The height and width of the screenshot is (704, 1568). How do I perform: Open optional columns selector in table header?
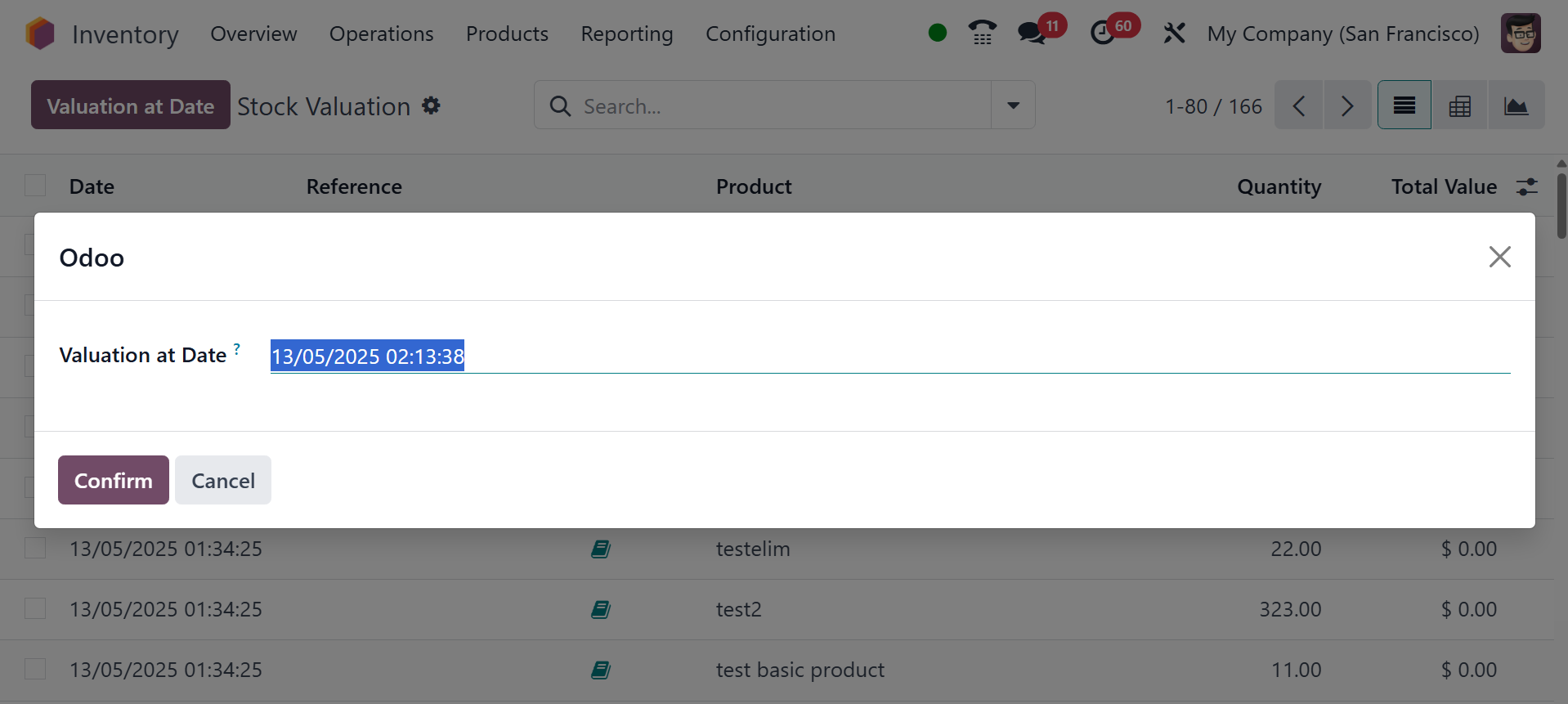point(1526,186)
